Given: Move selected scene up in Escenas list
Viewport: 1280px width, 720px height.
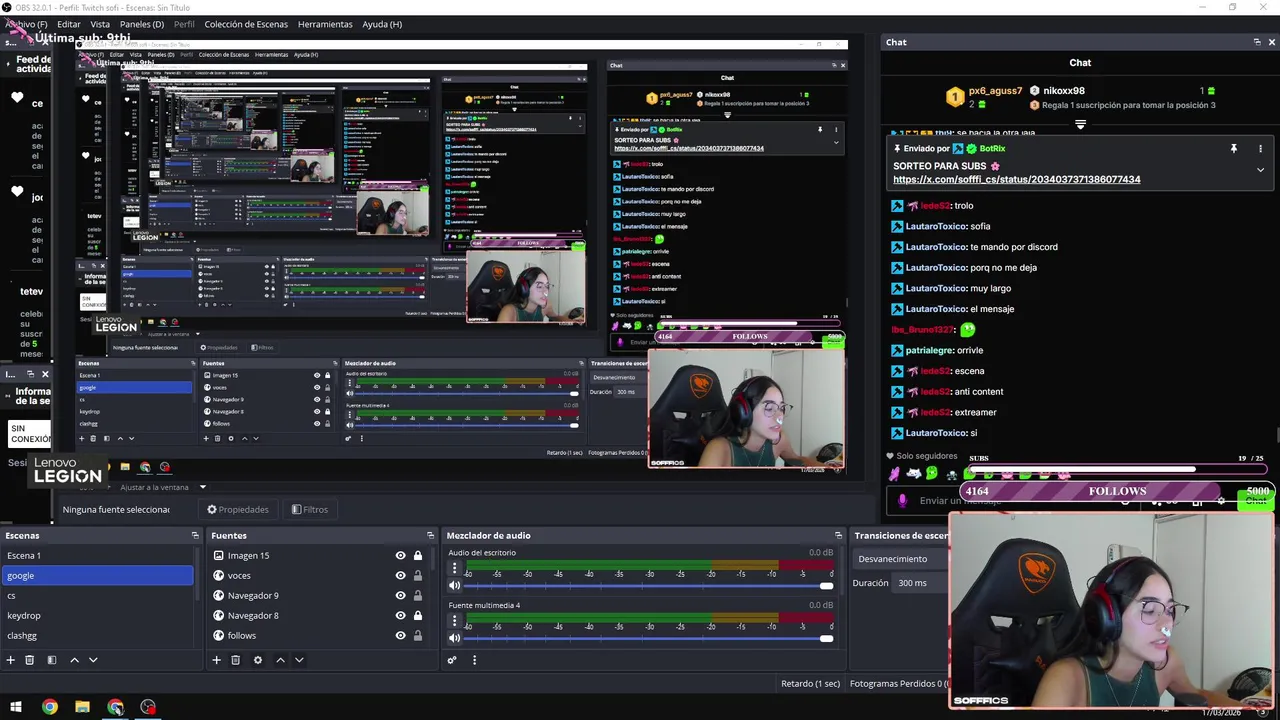Looking at the screenshot, I should [74, 660].
